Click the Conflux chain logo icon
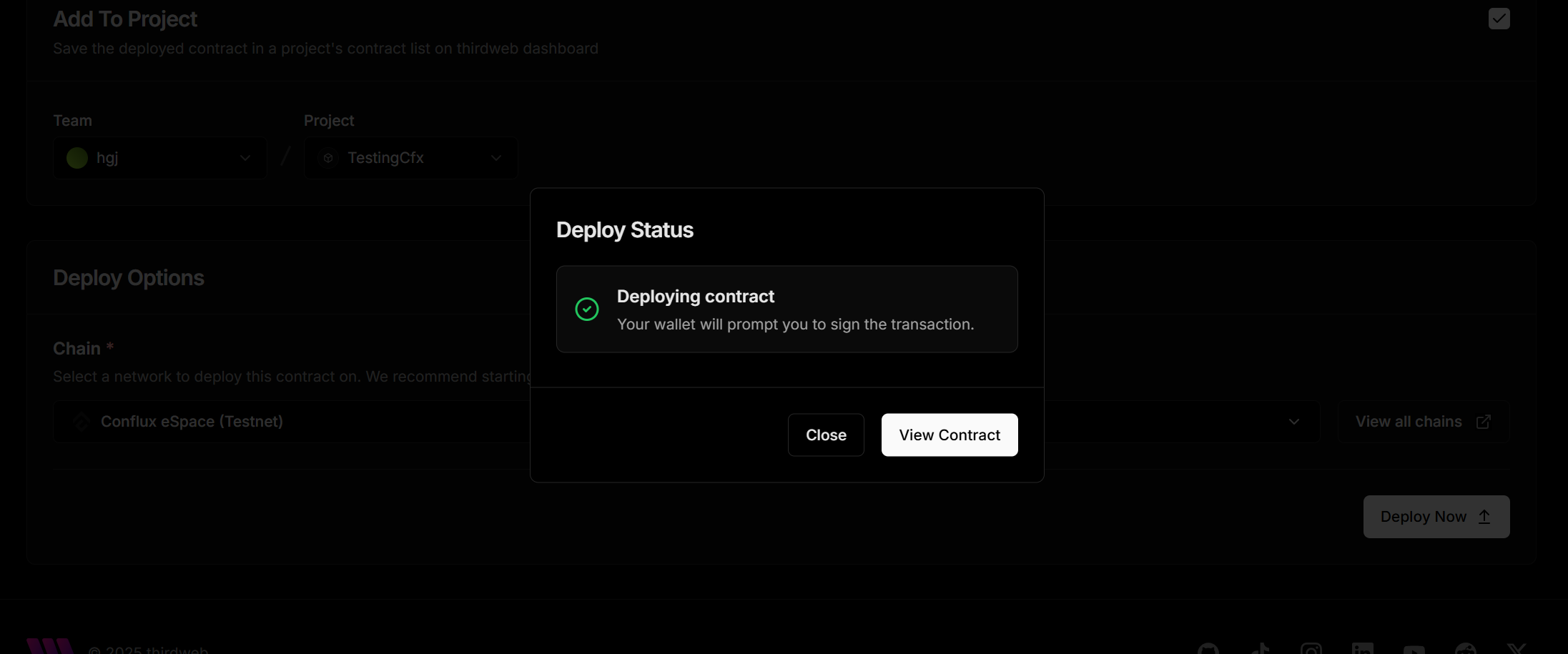 (81, 422)
